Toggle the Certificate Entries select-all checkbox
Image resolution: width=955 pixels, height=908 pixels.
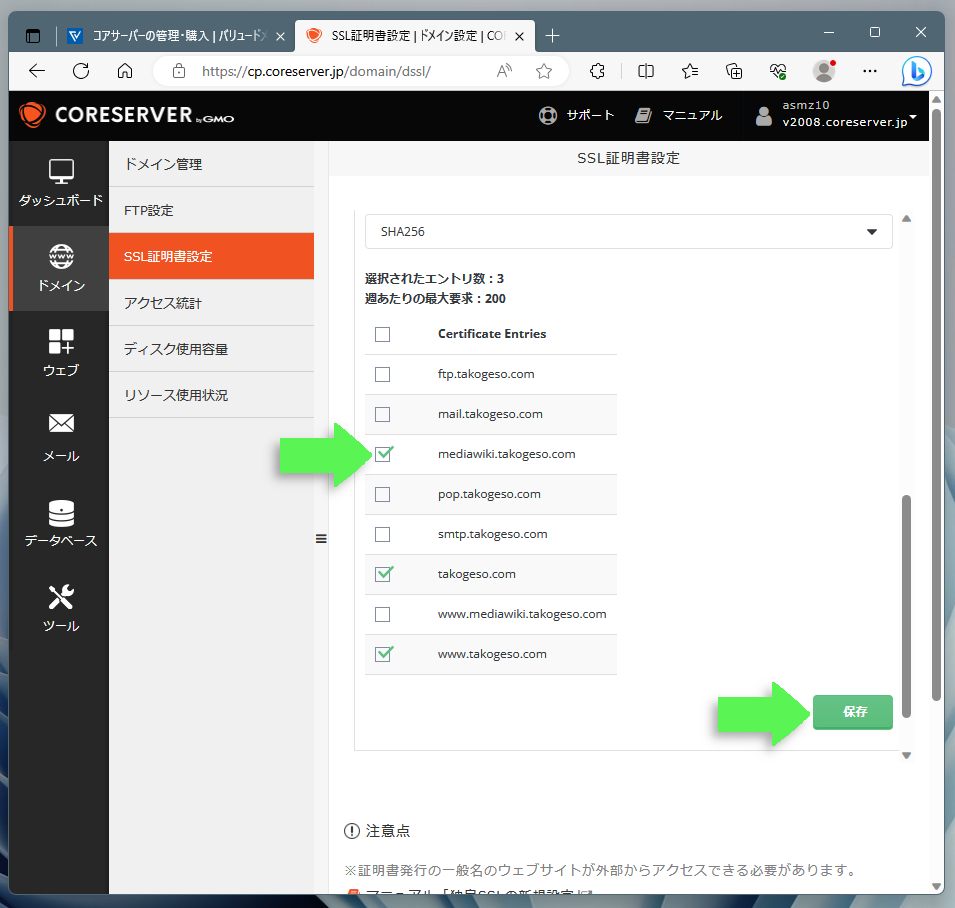pyautogui.click(x=382, y=334)
